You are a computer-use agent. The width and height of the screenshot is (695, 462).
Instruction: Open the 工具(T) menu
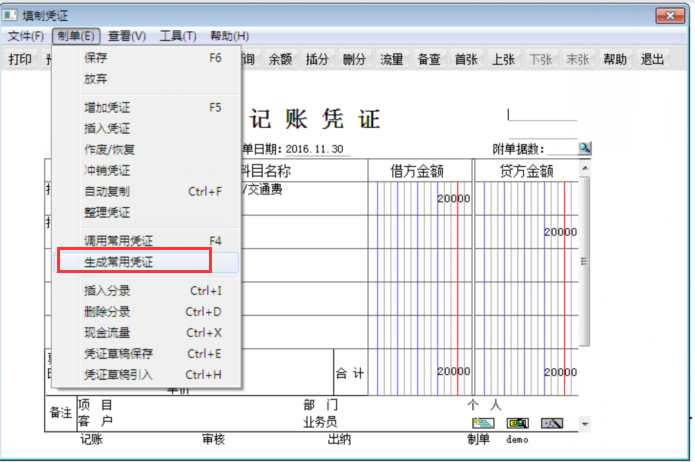(177, 36)
